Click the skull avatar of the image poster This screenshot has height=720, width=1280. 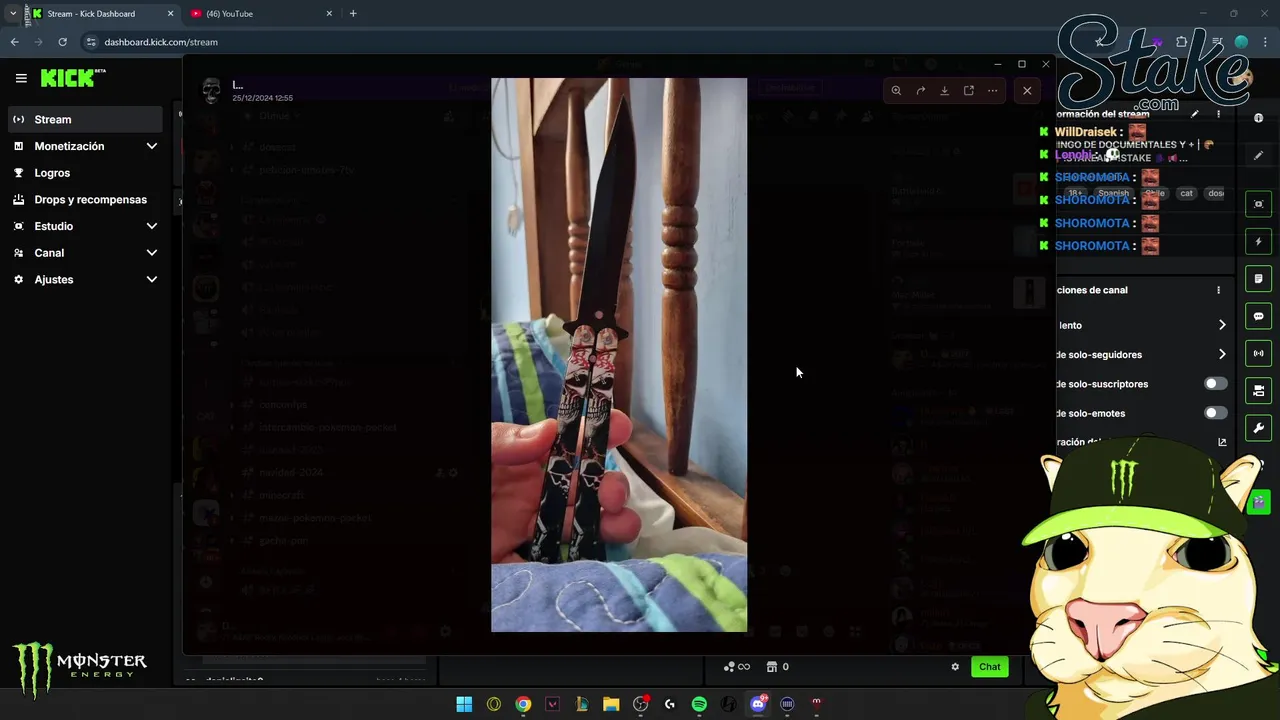tap(211, 91)
